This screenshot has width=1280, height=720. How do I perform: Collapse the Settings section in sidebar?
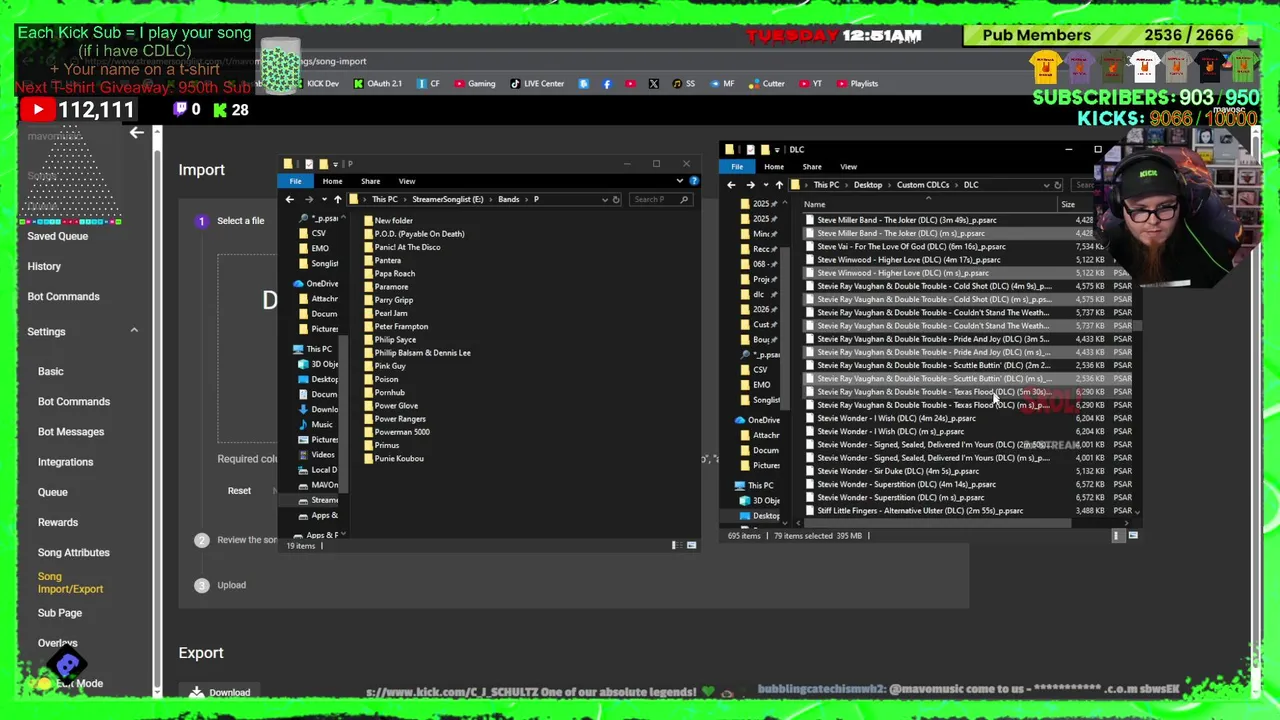pyautogui.click(x=134, y=331)
